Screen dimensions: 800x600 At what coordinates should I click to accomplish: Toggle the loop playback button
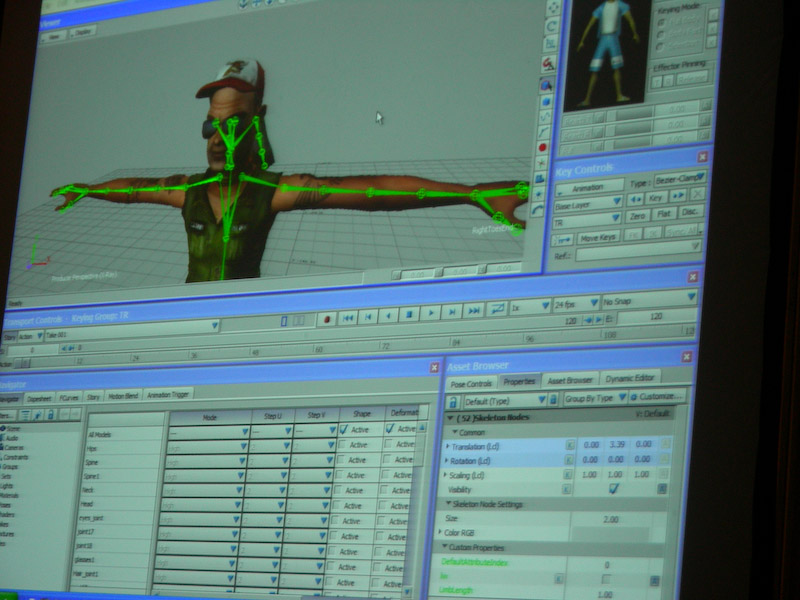tap(496, 309)
